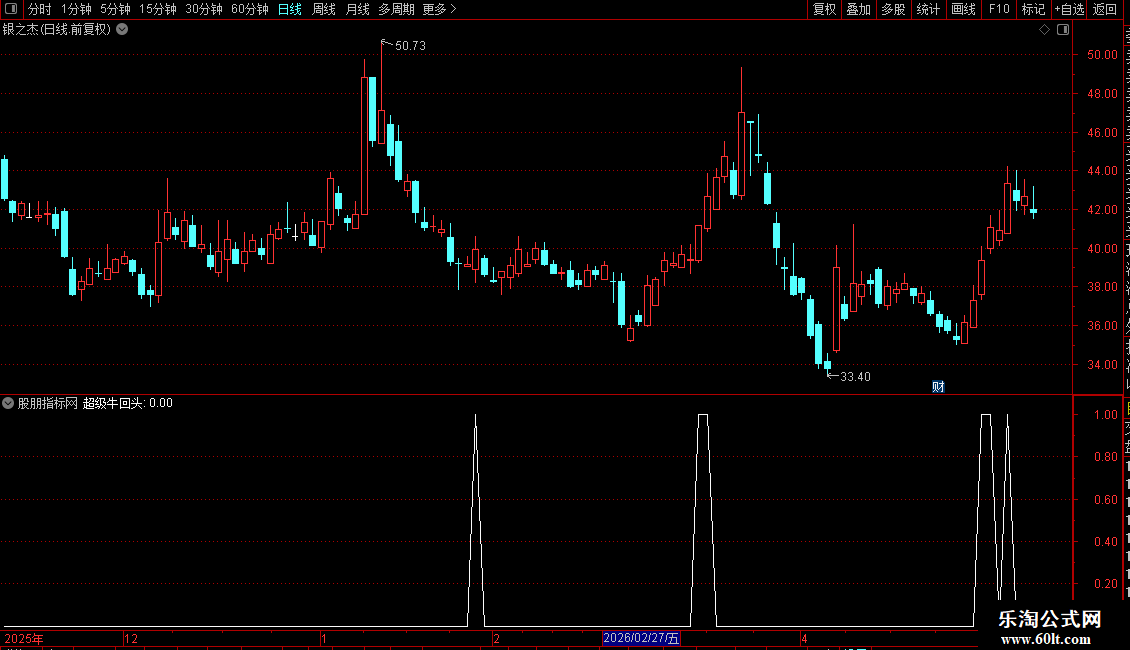Click the 12 month marker on time axis

130,638
